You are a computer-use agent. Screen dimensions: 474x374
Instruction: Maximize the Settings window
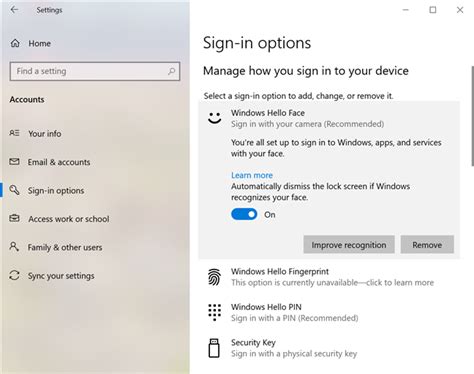point(433,10)
